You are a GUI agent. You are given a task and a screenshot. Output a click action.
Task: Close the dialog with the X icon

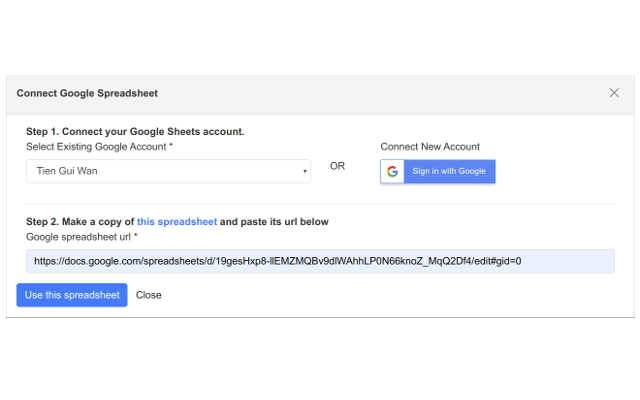pyautogui.click(x=614, y=93)
